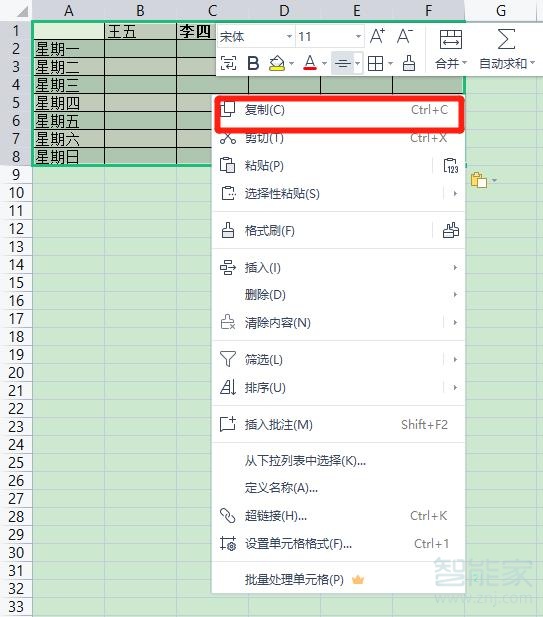Open the 合并 merge dropdown arrow
Screen dimensions: 543x617
pyautogui.click(x=464, y=63)
